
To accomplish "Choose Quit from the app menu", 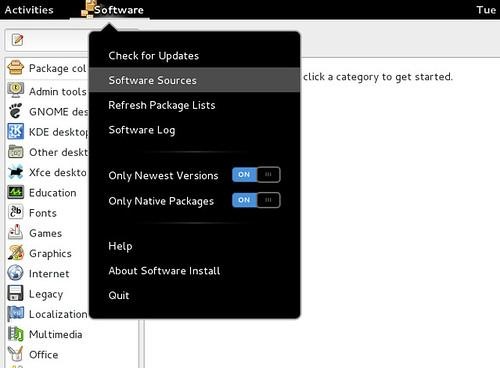I will 195,295.
